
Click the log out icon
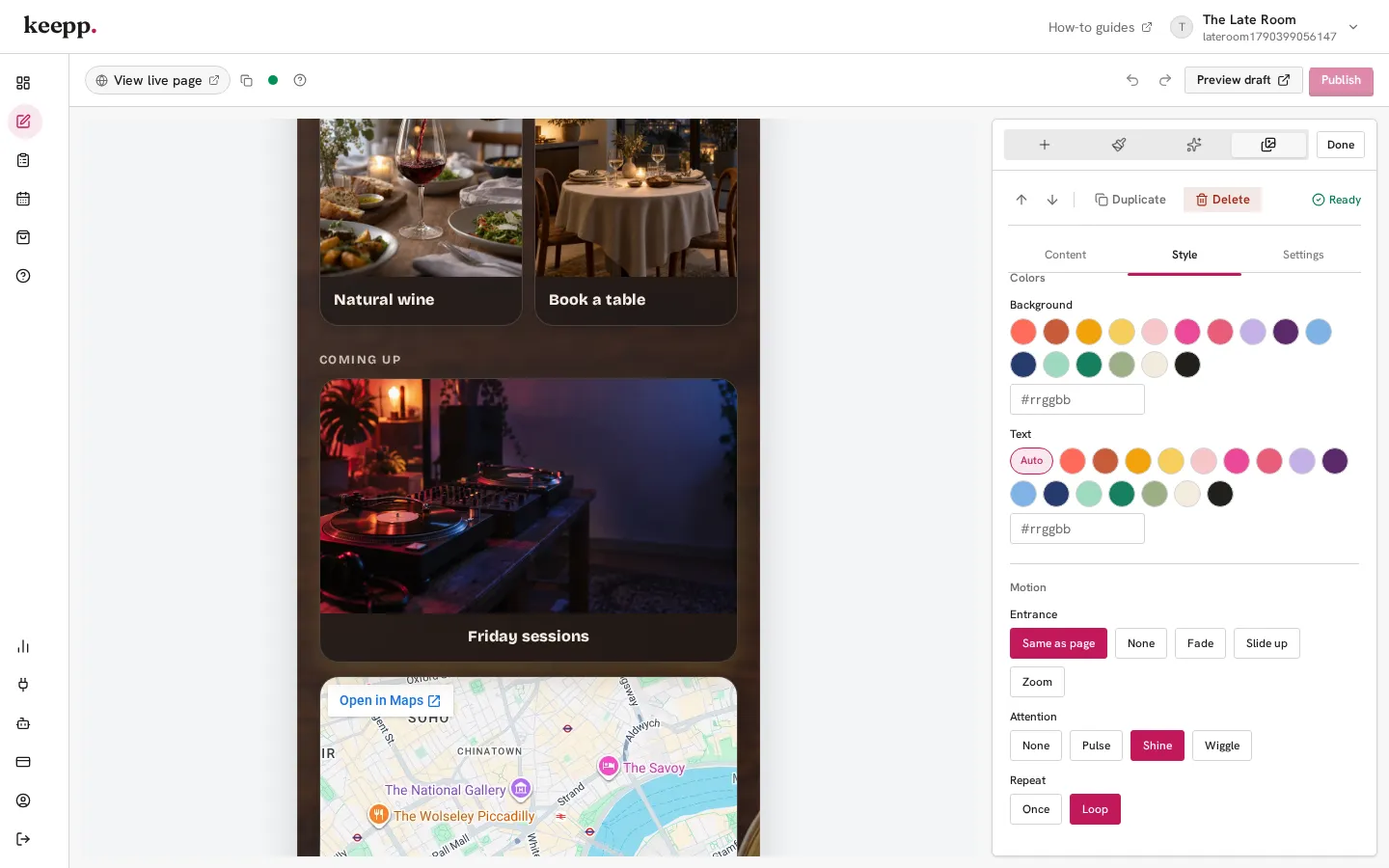[23, 839]
